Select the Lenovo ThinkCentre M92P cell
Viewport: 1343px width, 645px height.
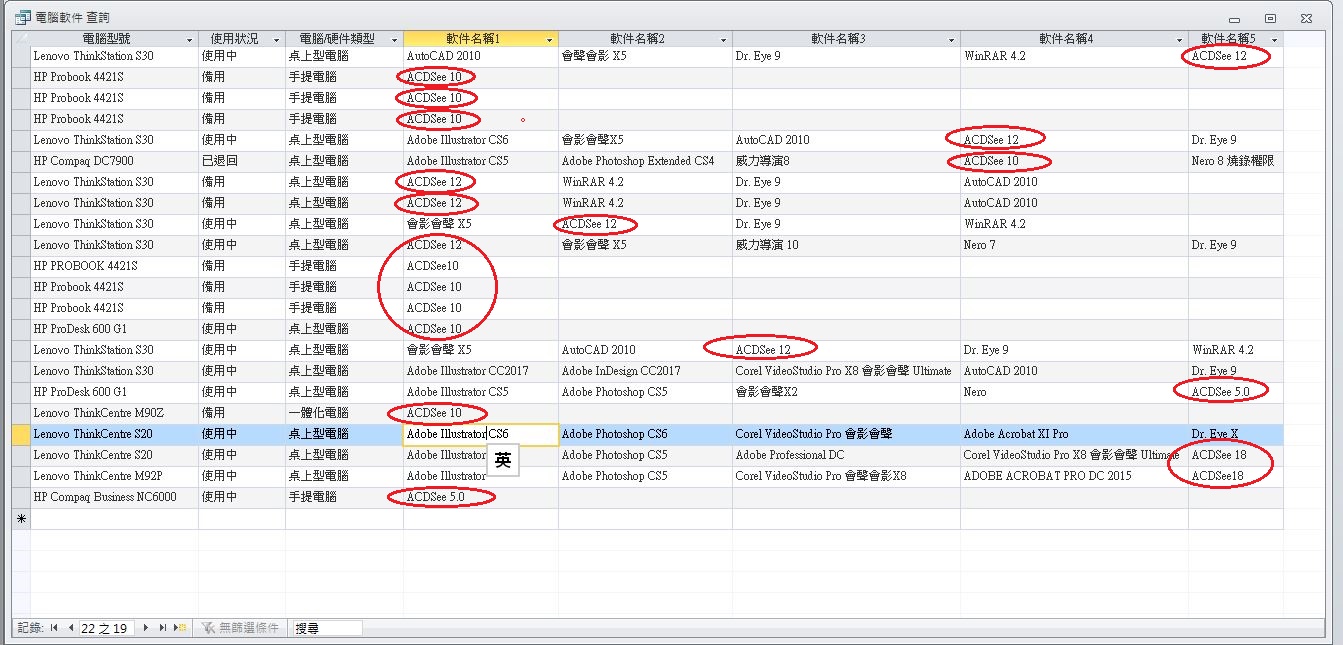coord(115,476)
